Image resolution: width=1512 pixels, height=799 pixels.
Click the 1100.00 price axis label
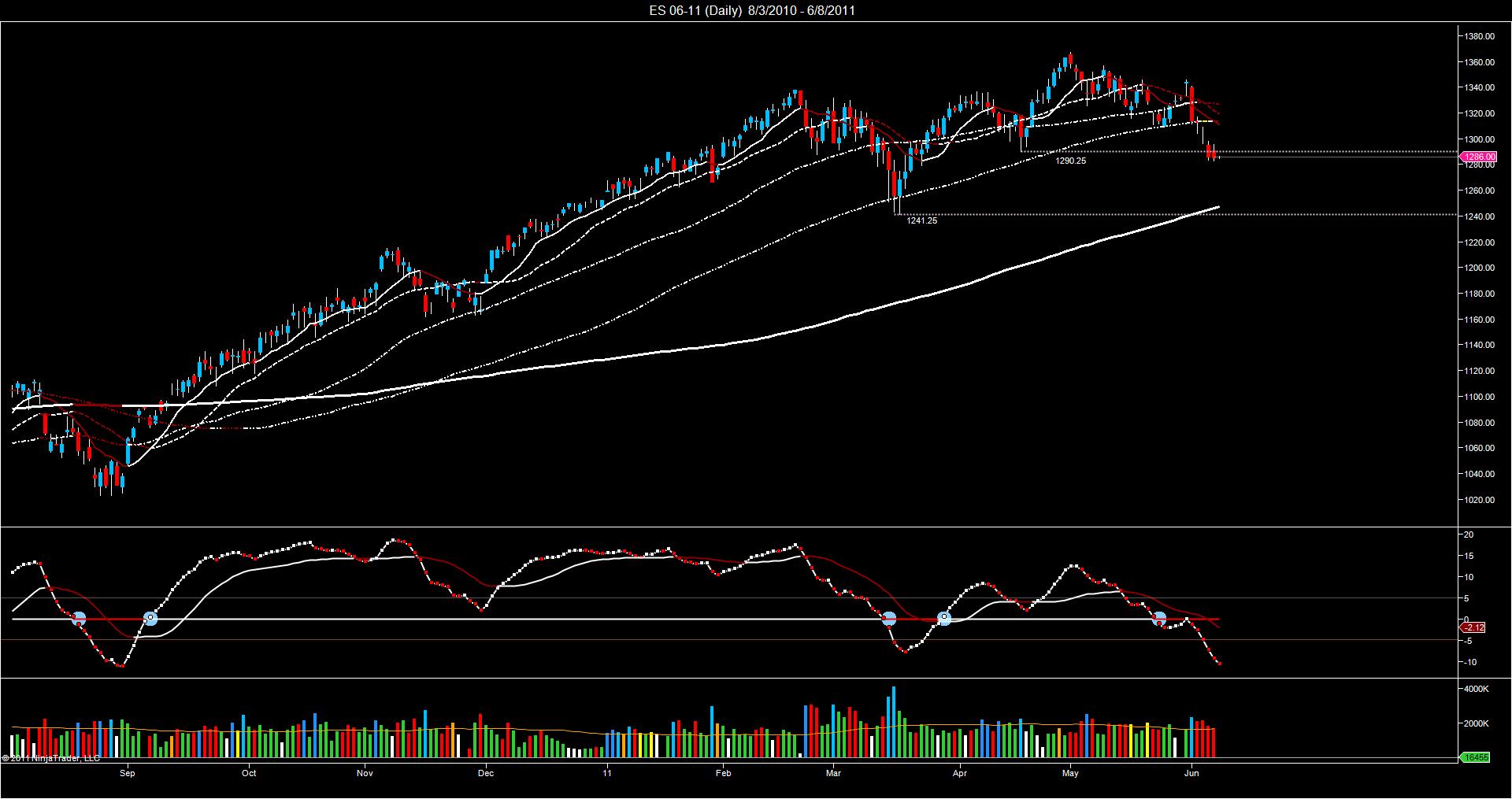1480,397
